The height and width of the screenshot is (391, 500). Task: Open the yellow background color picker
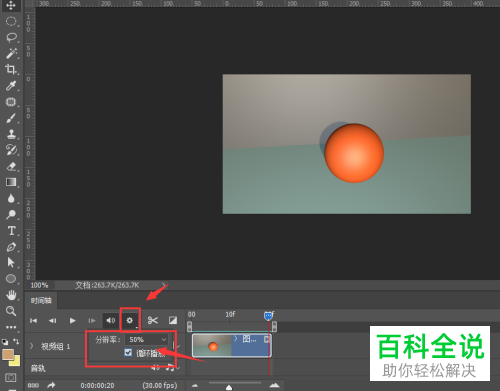pyautogui.click(x=16, y=362)
